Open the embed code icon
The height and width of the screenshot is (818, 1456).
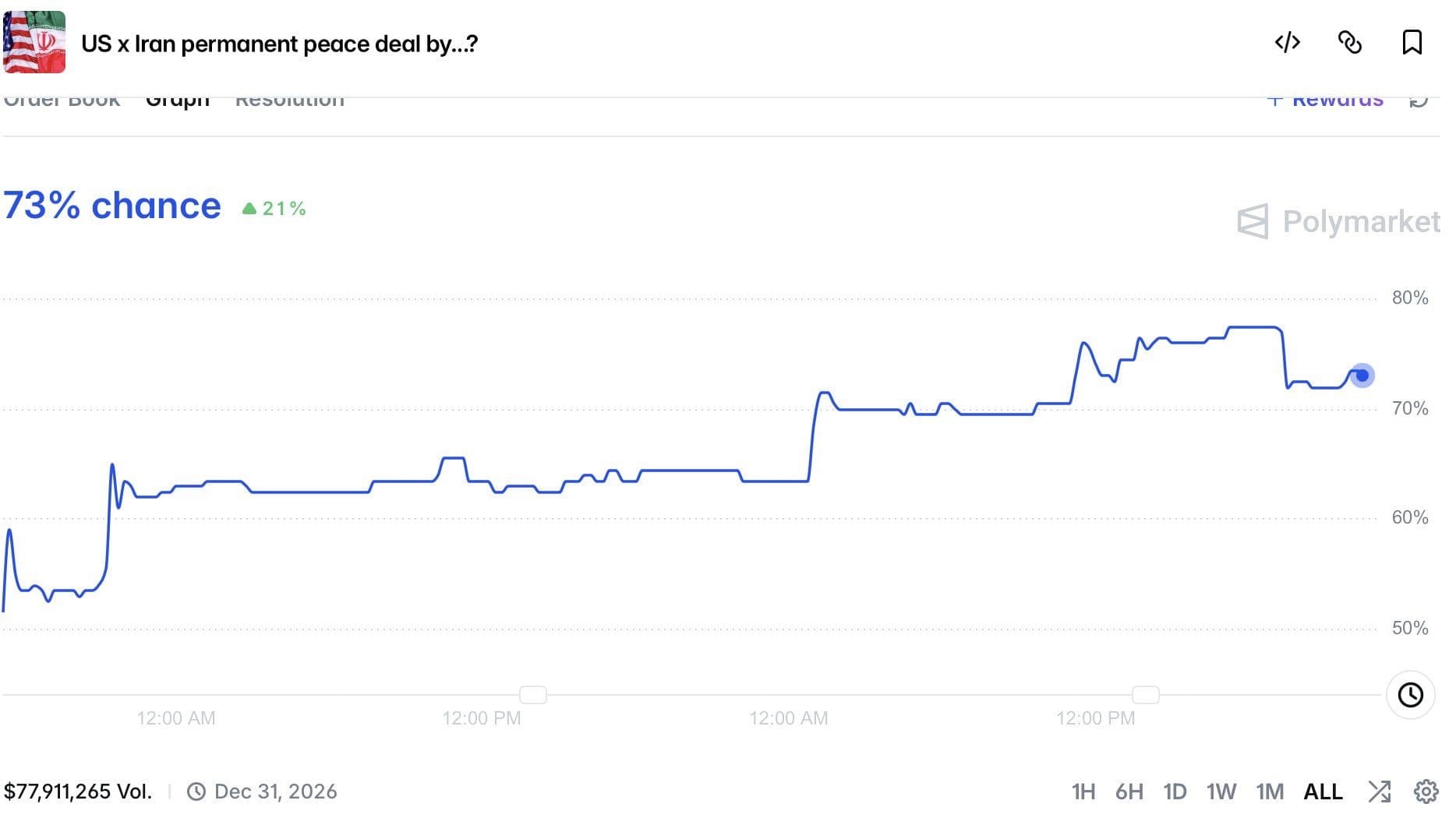point(1287,42)
